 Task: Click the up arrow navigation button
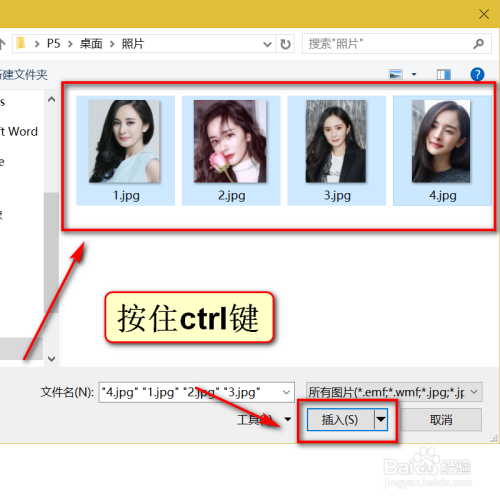[x=2, y=44]
